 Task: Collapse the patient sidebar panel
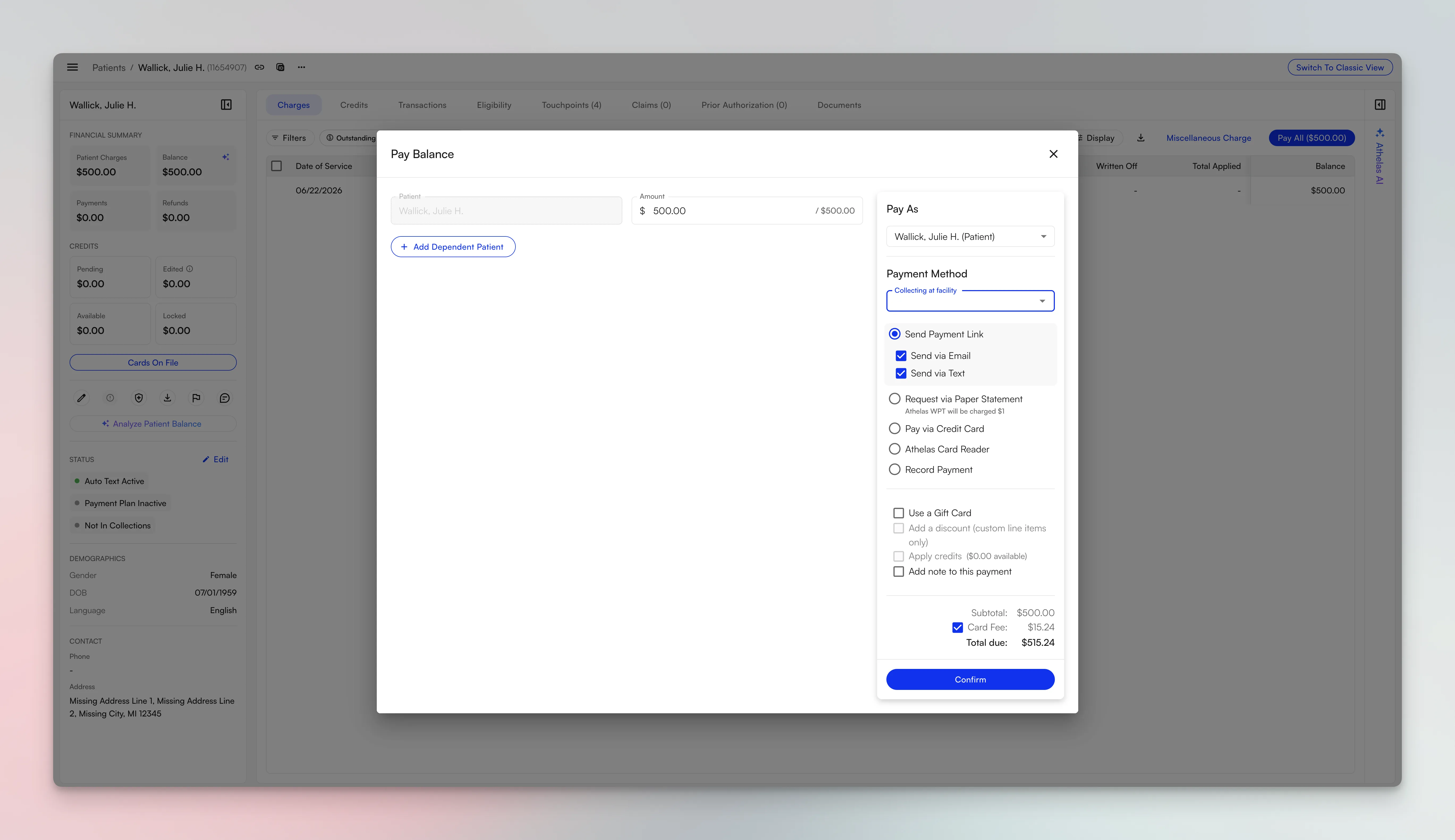coord(226,104)
